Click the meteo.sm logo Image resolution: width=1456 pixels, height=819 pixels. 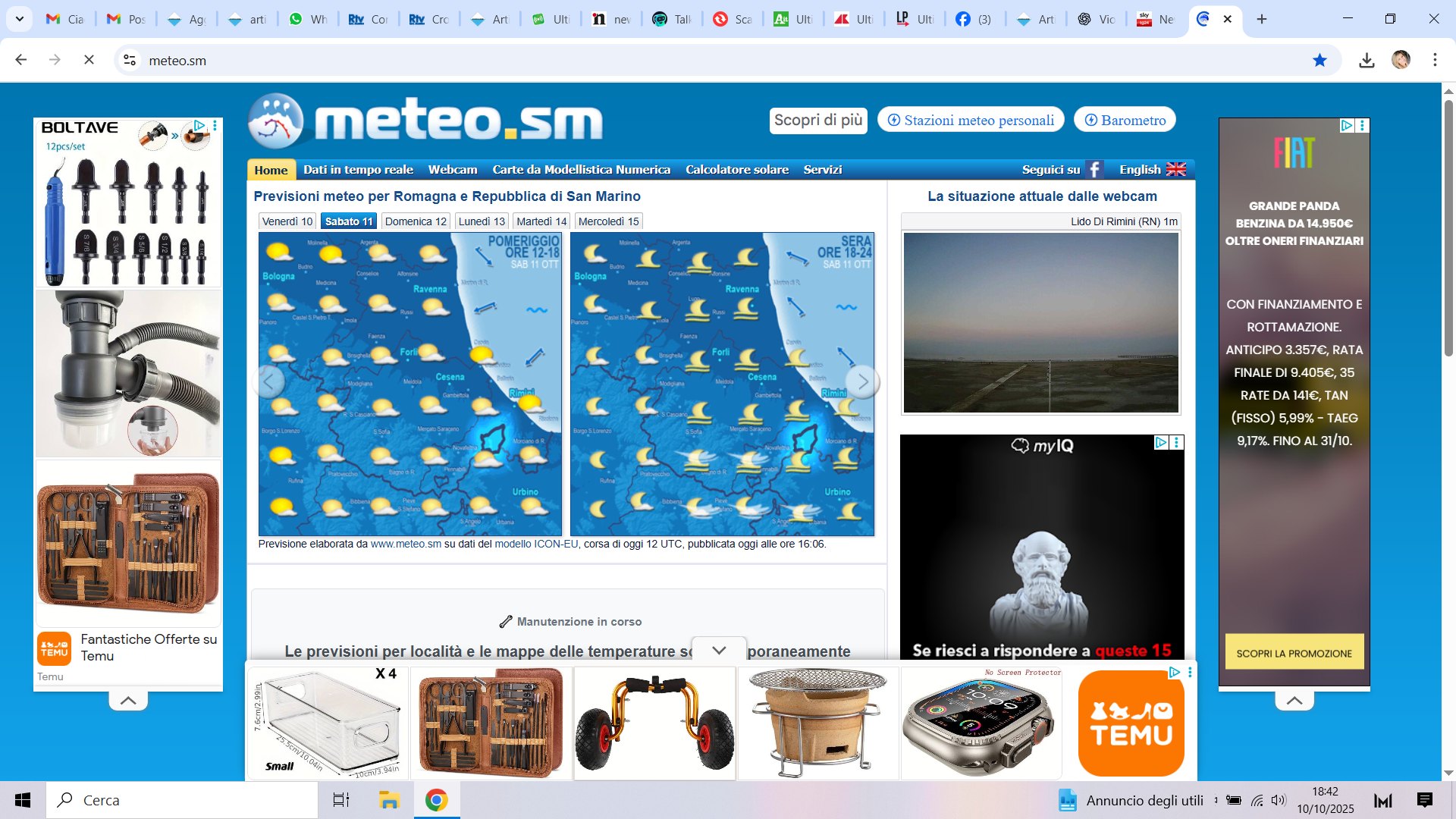click(x=425, y=121)
